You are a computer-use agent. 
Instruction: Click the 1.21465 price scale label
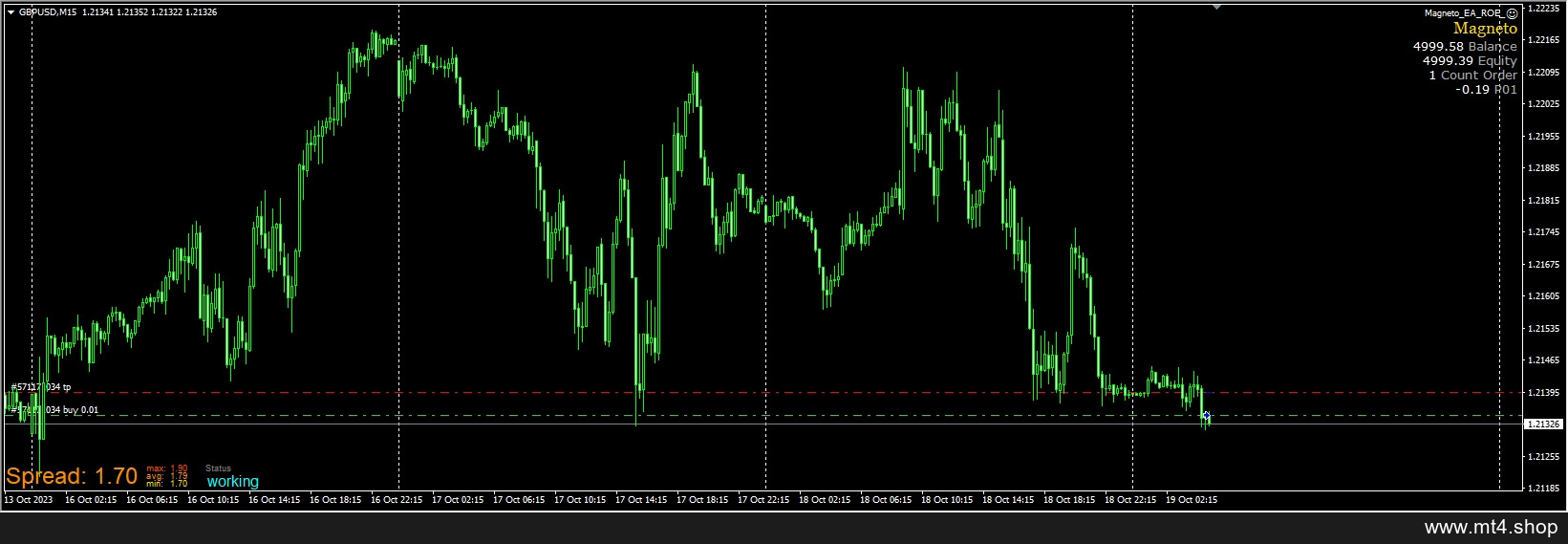(x=1544, y=360)
